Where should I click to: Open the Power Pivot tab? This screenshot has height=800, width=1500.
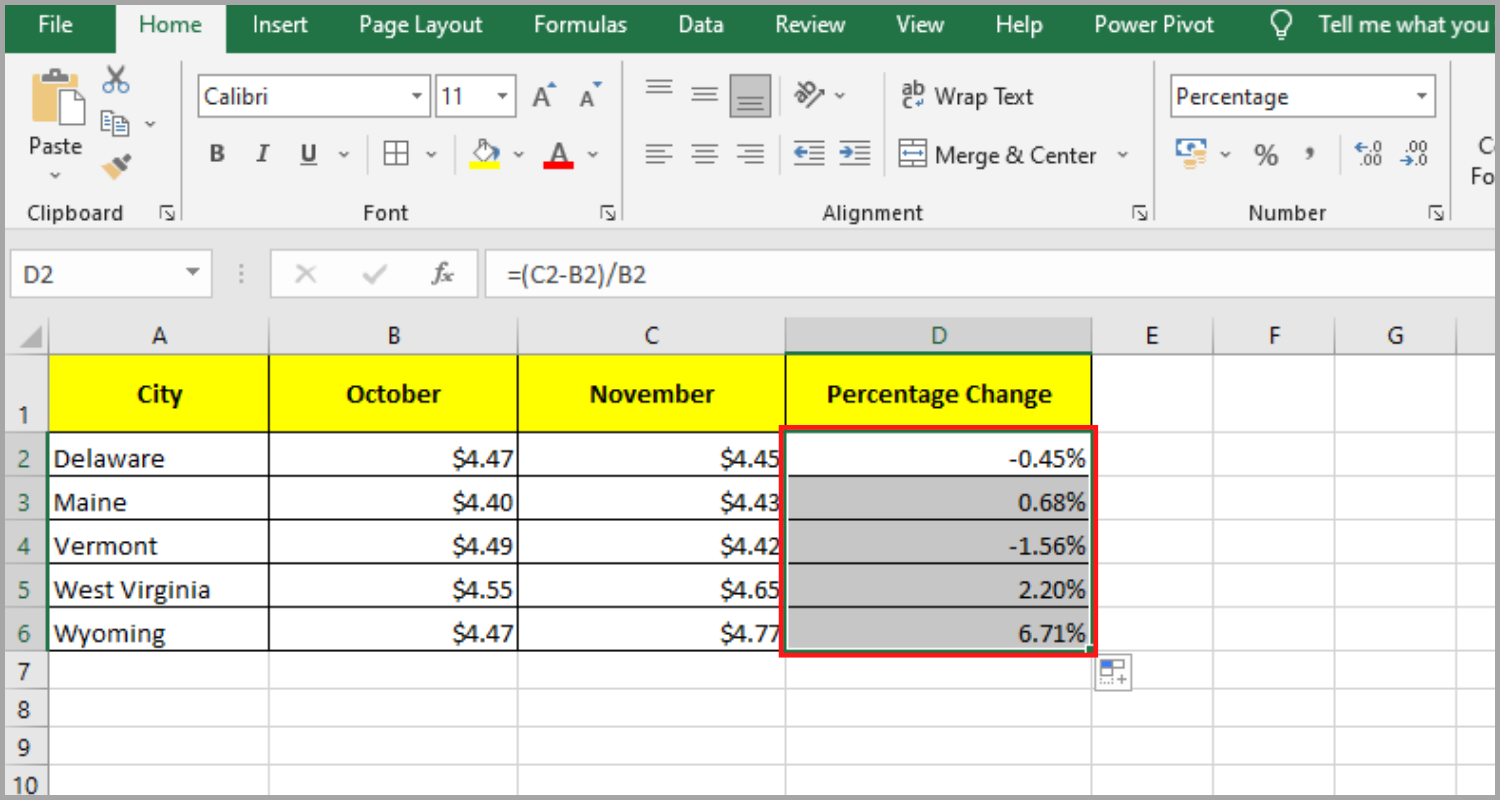1153,25
